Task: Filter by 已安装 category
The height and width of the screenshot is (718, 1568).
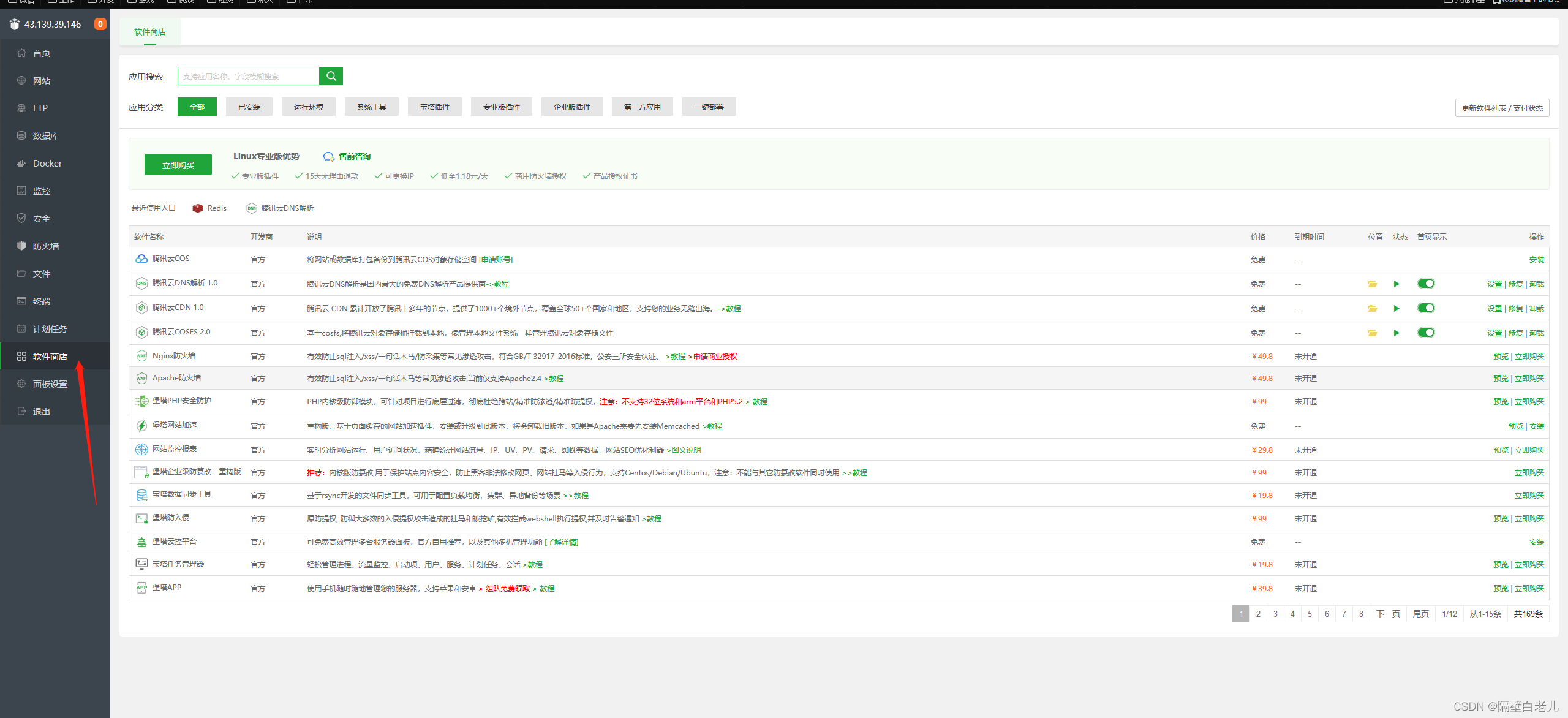Action: coord(249,107)
